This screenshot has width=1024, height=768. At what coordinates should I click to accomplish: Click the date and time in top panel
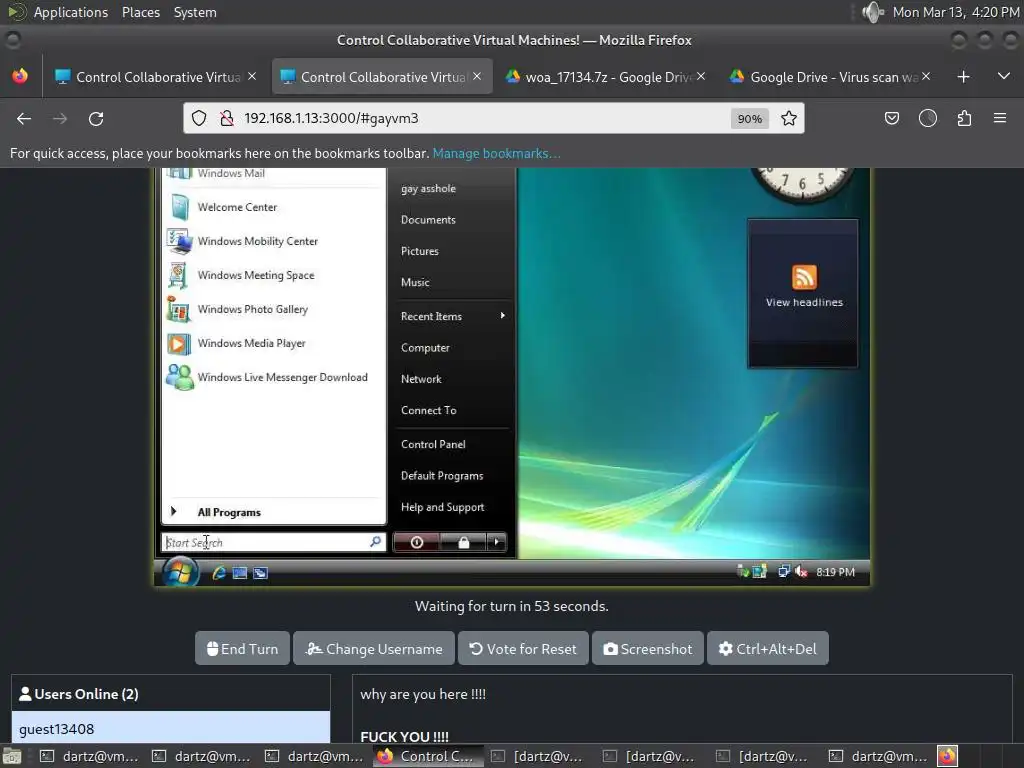[x=955, y=12]
